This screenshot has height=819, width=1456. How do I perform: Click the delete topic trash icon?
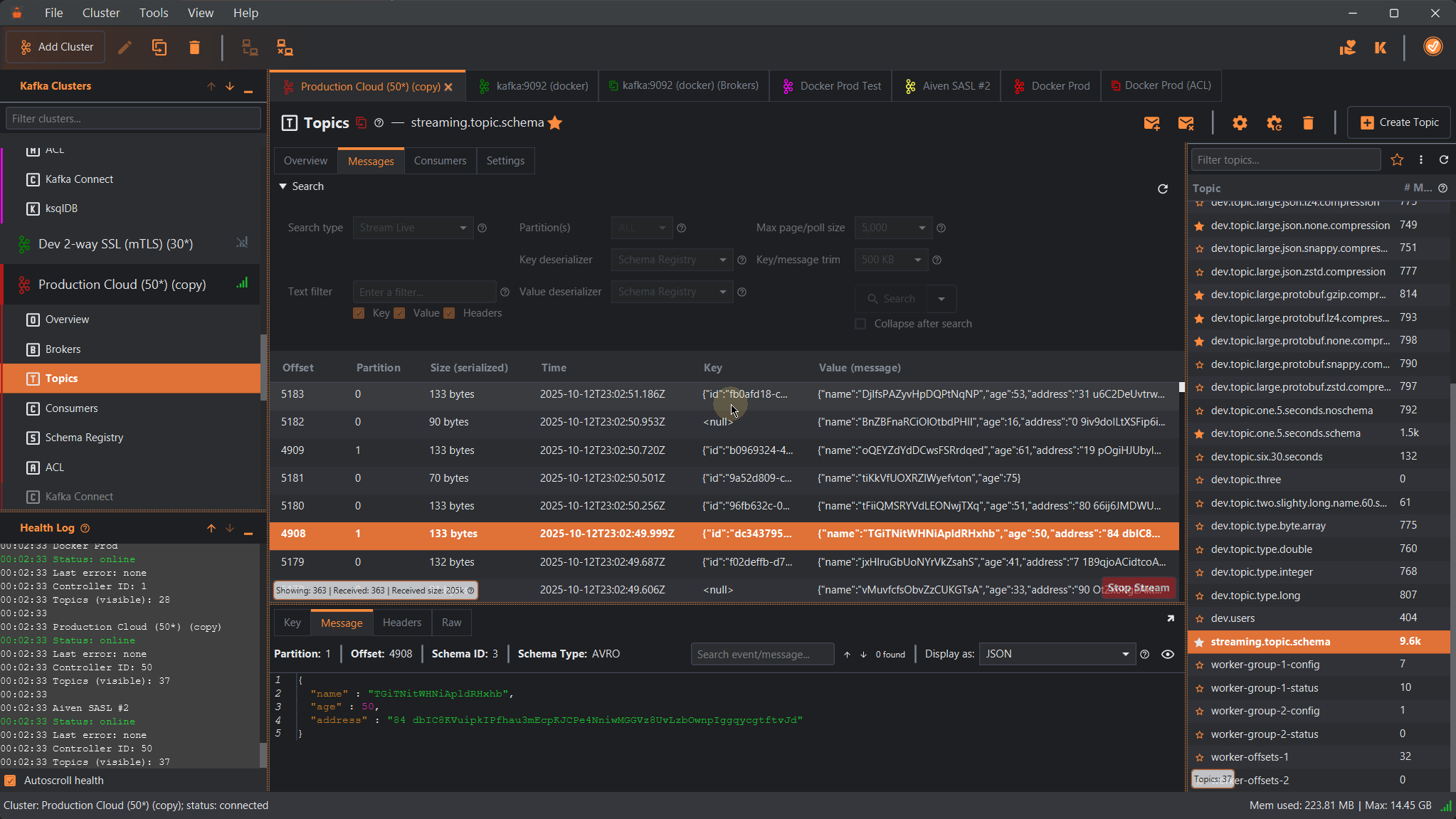[1308, 123]
